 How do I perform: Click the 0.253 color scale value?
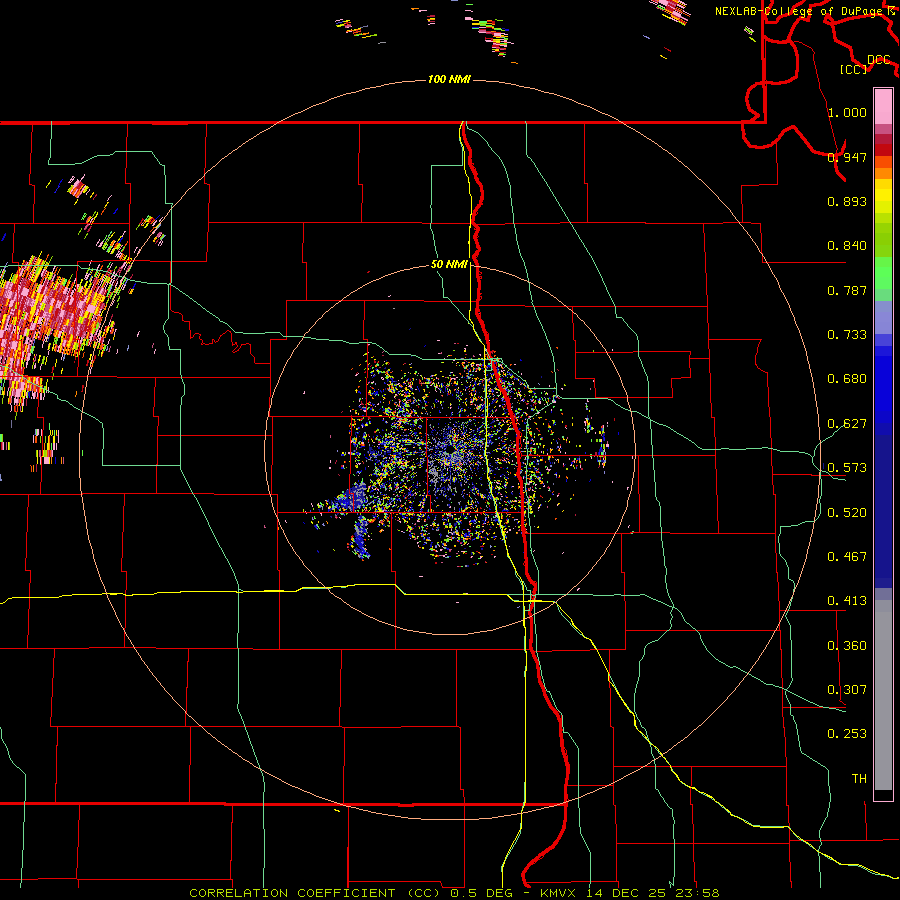coord(847,734)
